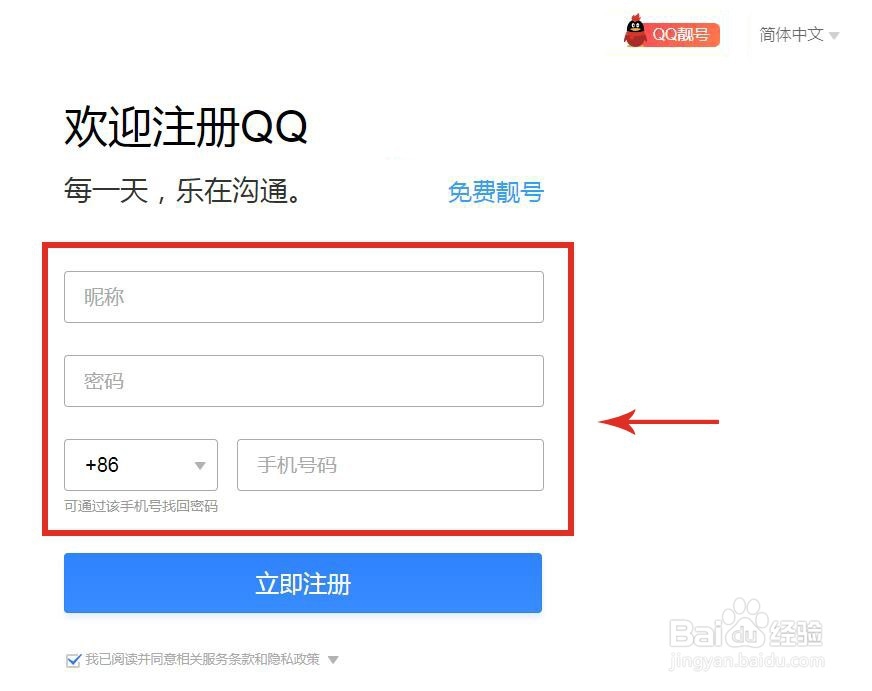This screenshot has width=872, height=691.
Task: Click the 欢迎注册QQ heading
Action: [x=186, y=127]
